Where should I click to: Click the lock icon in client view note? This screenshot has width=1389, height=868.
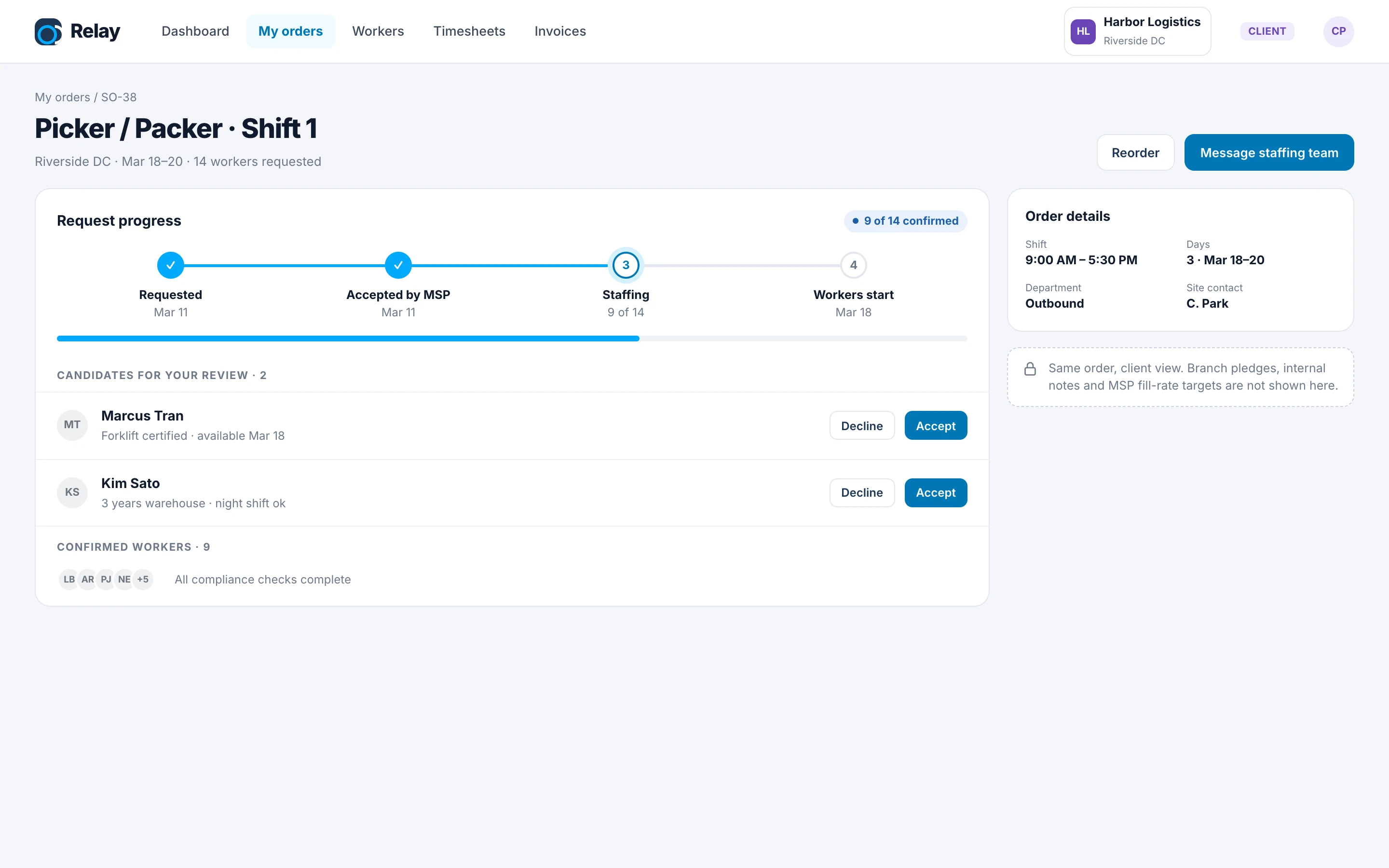(x=1030, y=369)
